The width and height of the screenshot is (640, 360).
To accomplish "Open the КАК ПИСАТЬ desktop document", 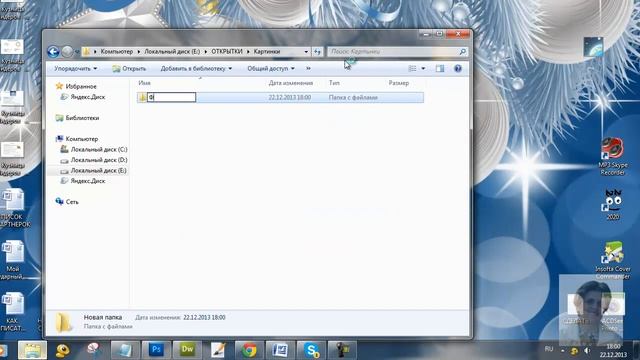I will (x=13, y=312).
